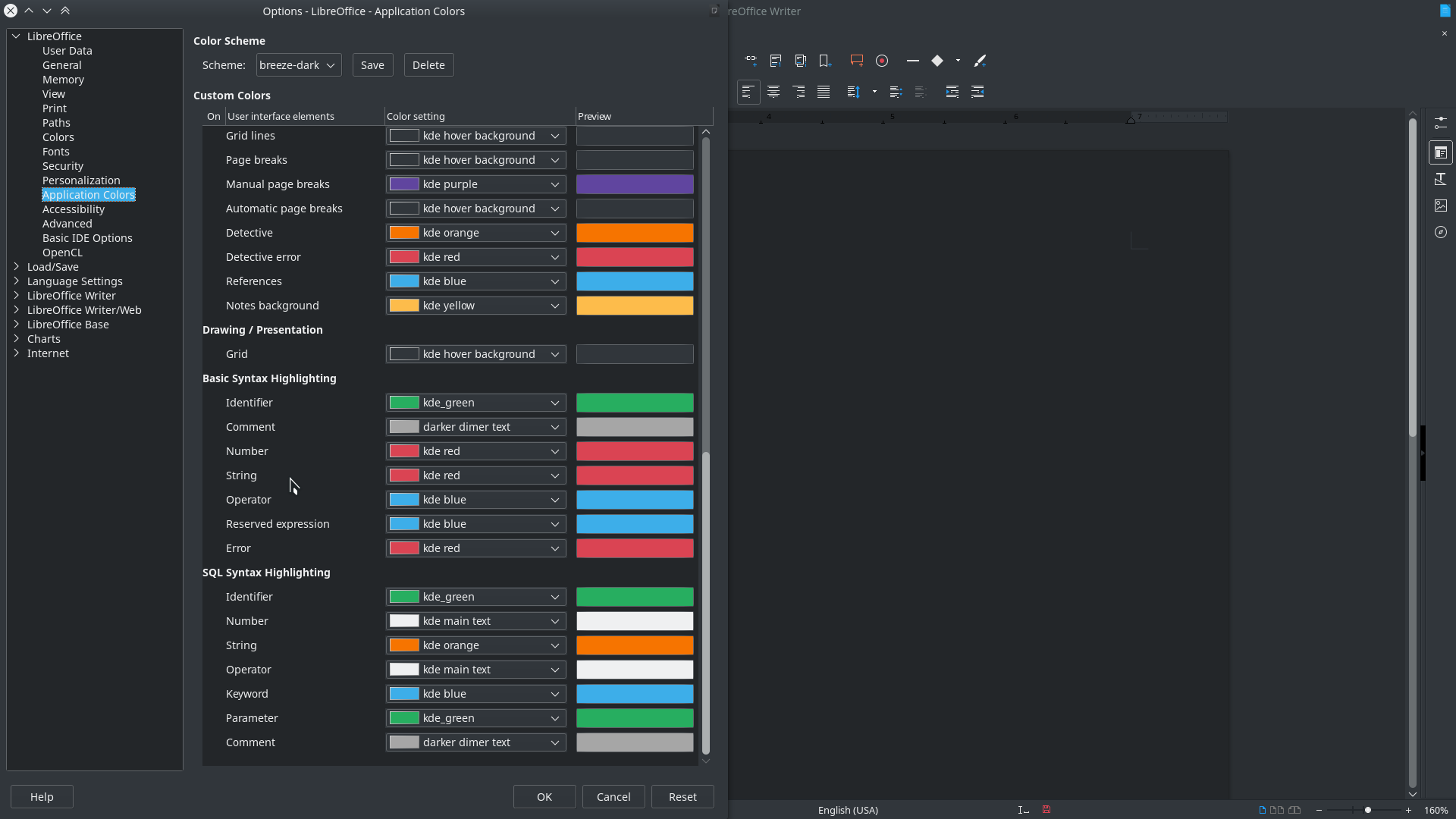The image size is (1456, 819).
Task: Select Personalization in the options tree
Action: point(81,180)
